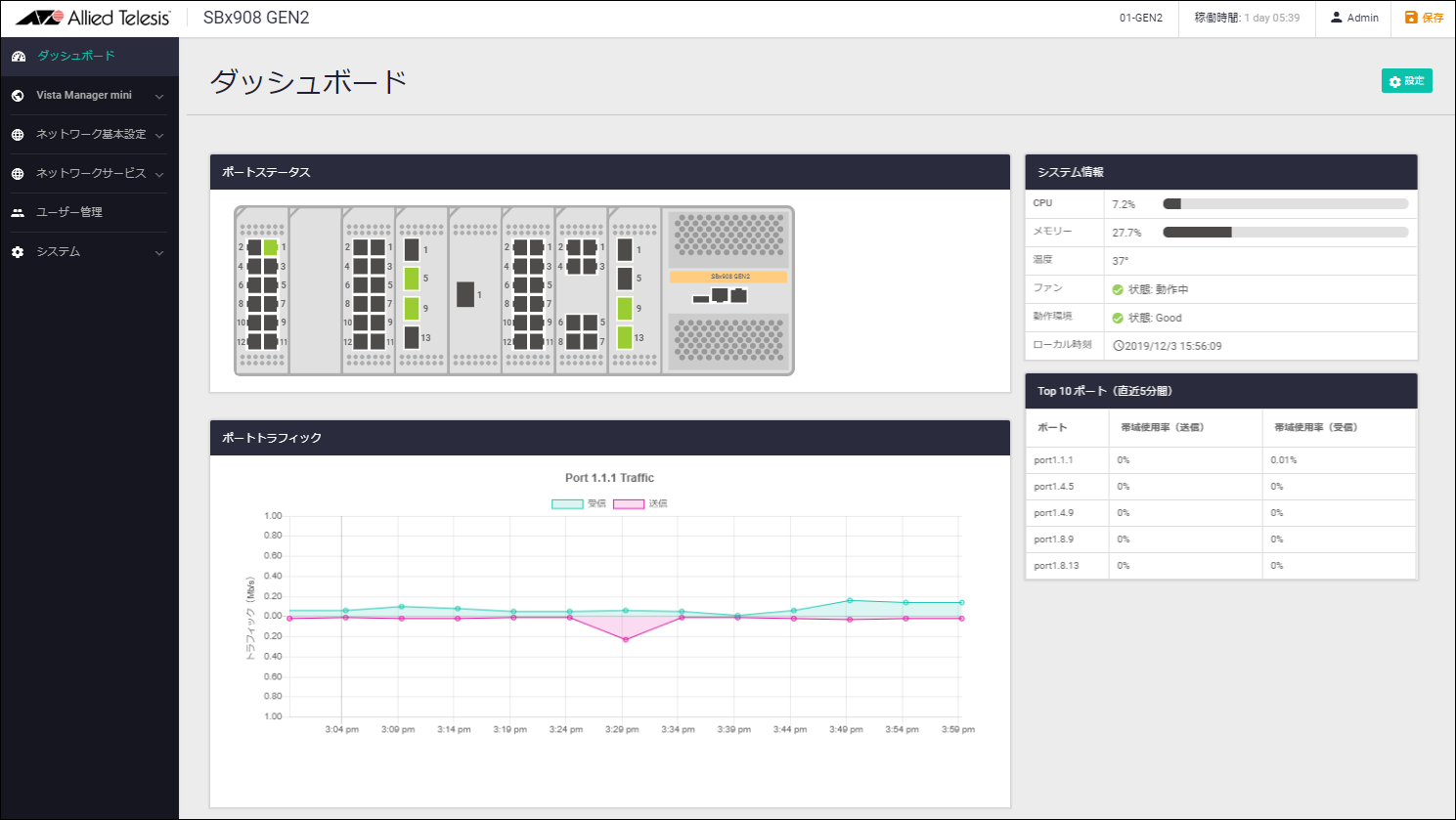This screenshot has height=820, width=1456.
Task: Select green port 1 on first switch module
Action: [271, 247]
